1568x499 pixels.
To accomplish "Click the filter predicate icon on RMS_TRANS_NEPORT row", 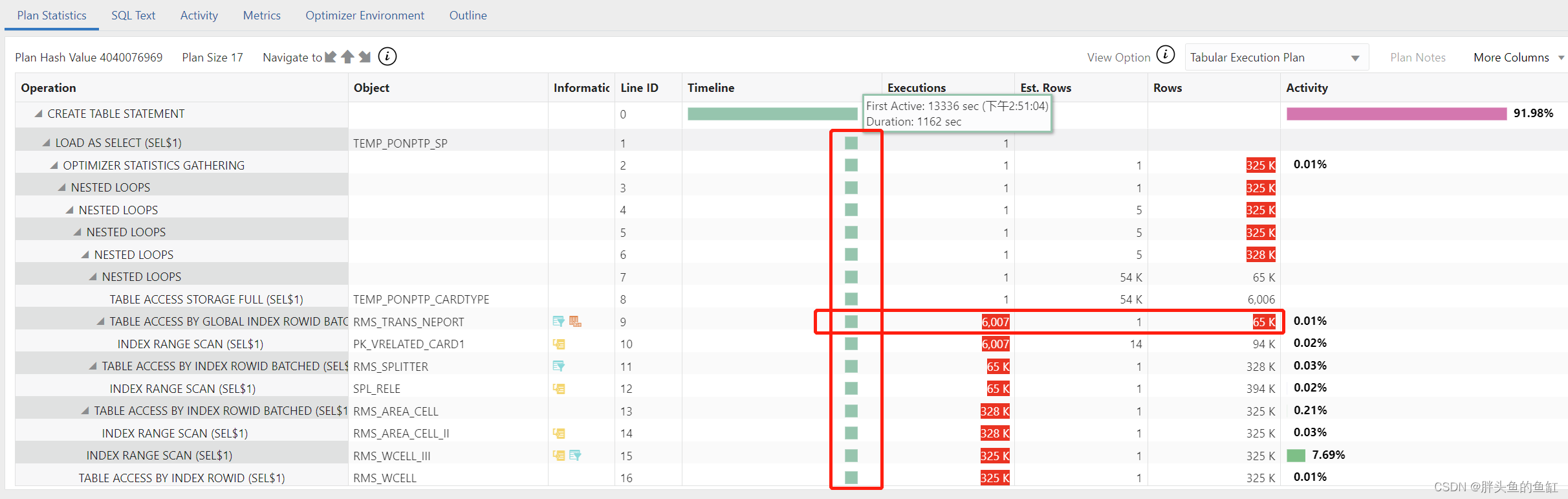I will tap(558, 322).
